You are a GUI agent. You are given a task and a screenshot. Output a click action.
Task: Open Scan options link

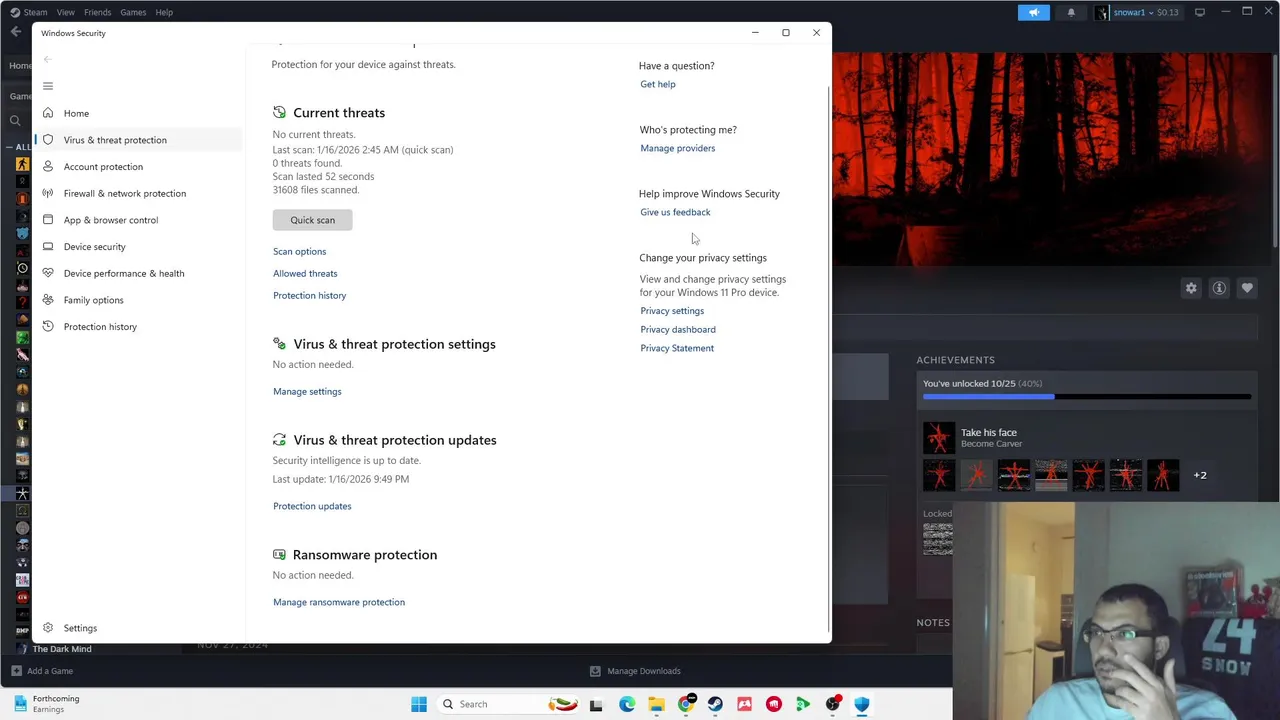(x=300, y=252)
